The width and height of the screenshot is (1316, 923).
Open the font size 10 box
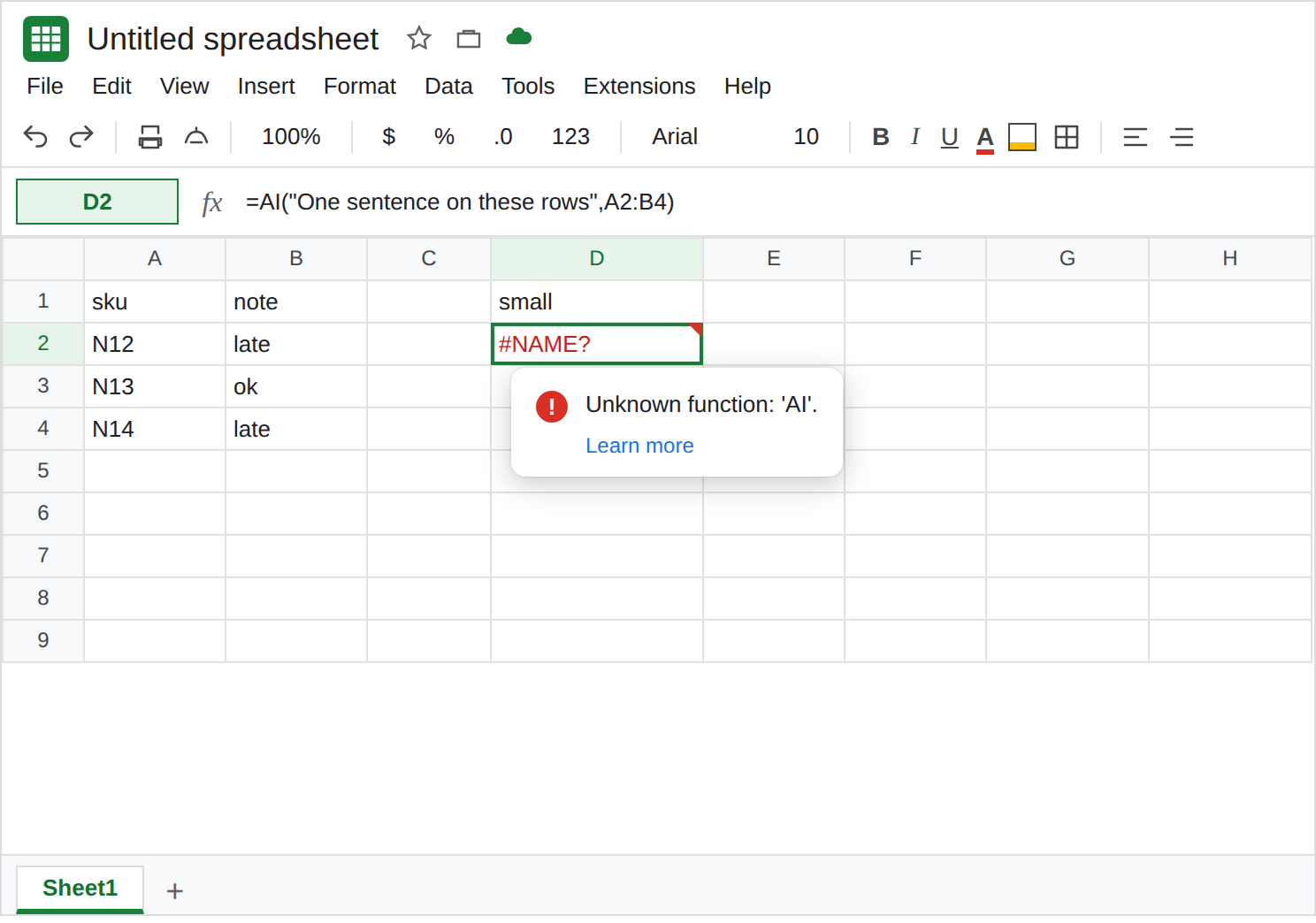[x=806, y=137]
